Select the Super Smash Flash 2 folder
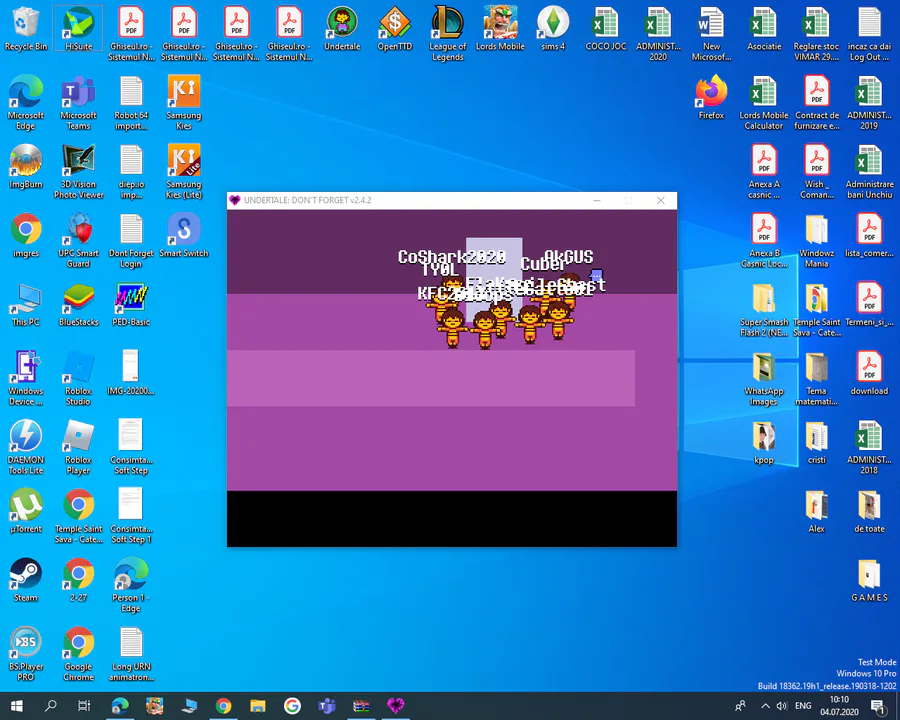This screenshot has width=900, height=720. click(764, 309)
